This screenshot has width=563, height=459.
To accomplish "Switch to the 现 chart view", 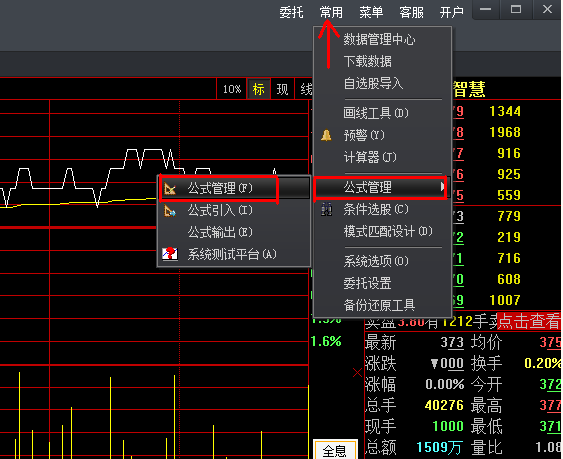I will pyautogui.click(x=282, y=89).
